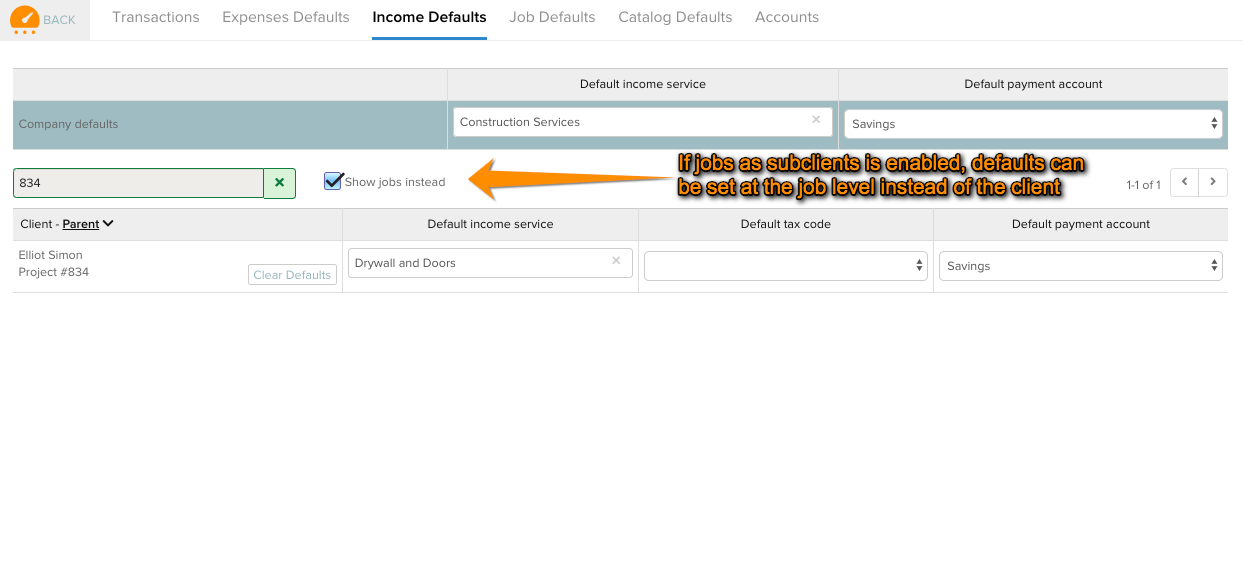This screenshot has height=586, width=1243.
Task: Open the company default payment account dropdown
Action: [1033, 124]
